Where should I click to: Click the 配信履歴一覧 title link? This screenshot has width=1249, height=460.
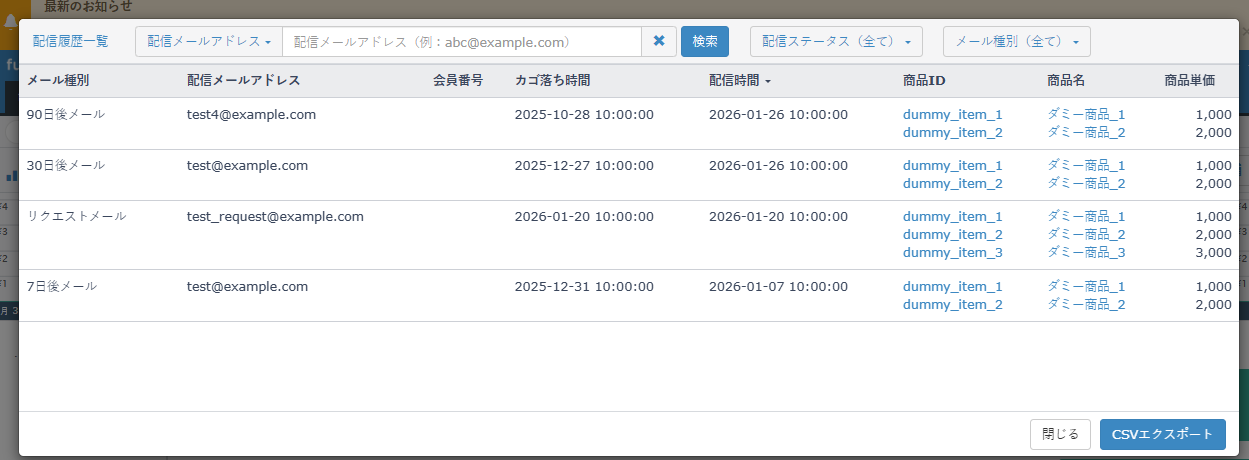pos(71,41)
